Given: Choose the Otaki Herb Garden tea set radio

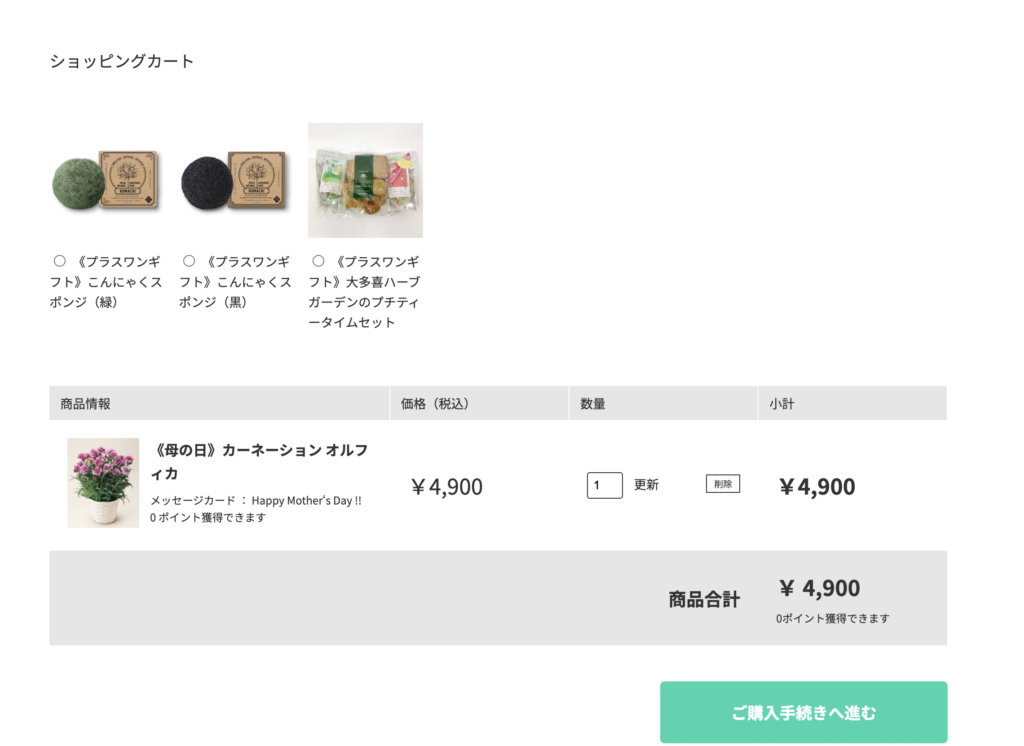Looking at the screenshot, I should coord(318,261).
